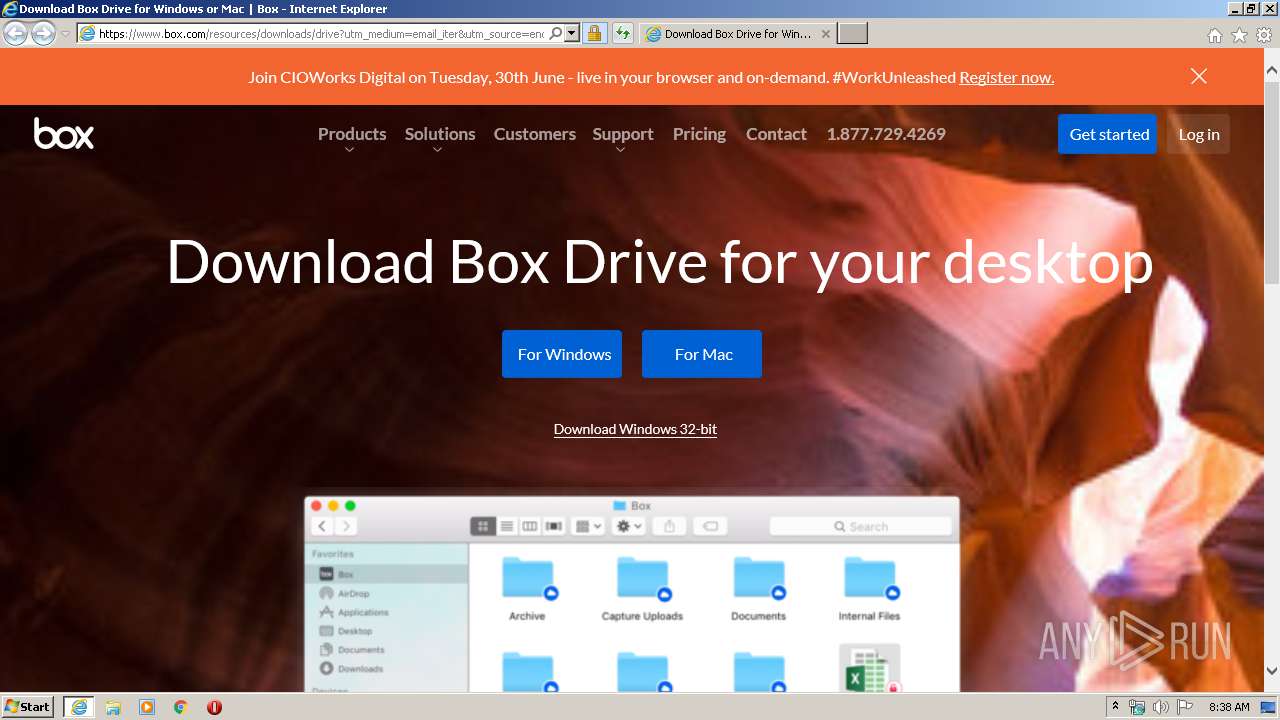Open Favorites star icon
This screenshot has width=1280, height=720.
coord(1239,35)
